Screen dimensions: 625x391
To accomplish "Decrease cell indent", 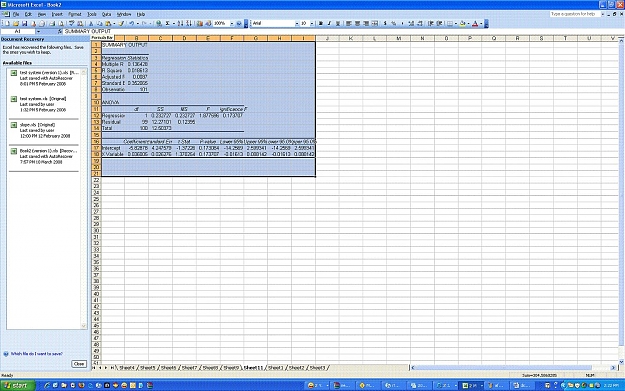I will point(430,24).
